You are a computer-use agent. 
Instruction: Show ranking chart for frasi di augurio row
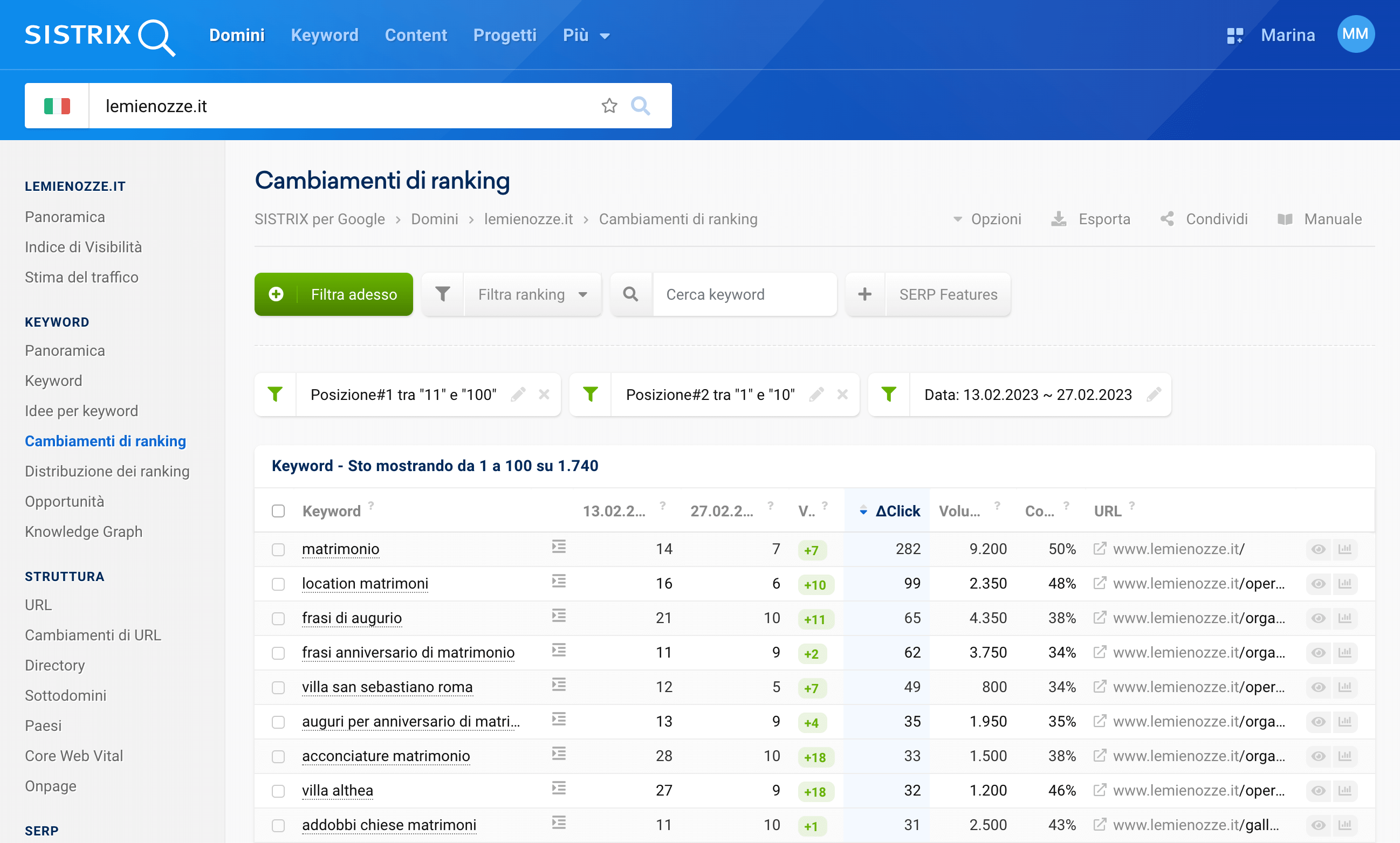pos(1345,618)
